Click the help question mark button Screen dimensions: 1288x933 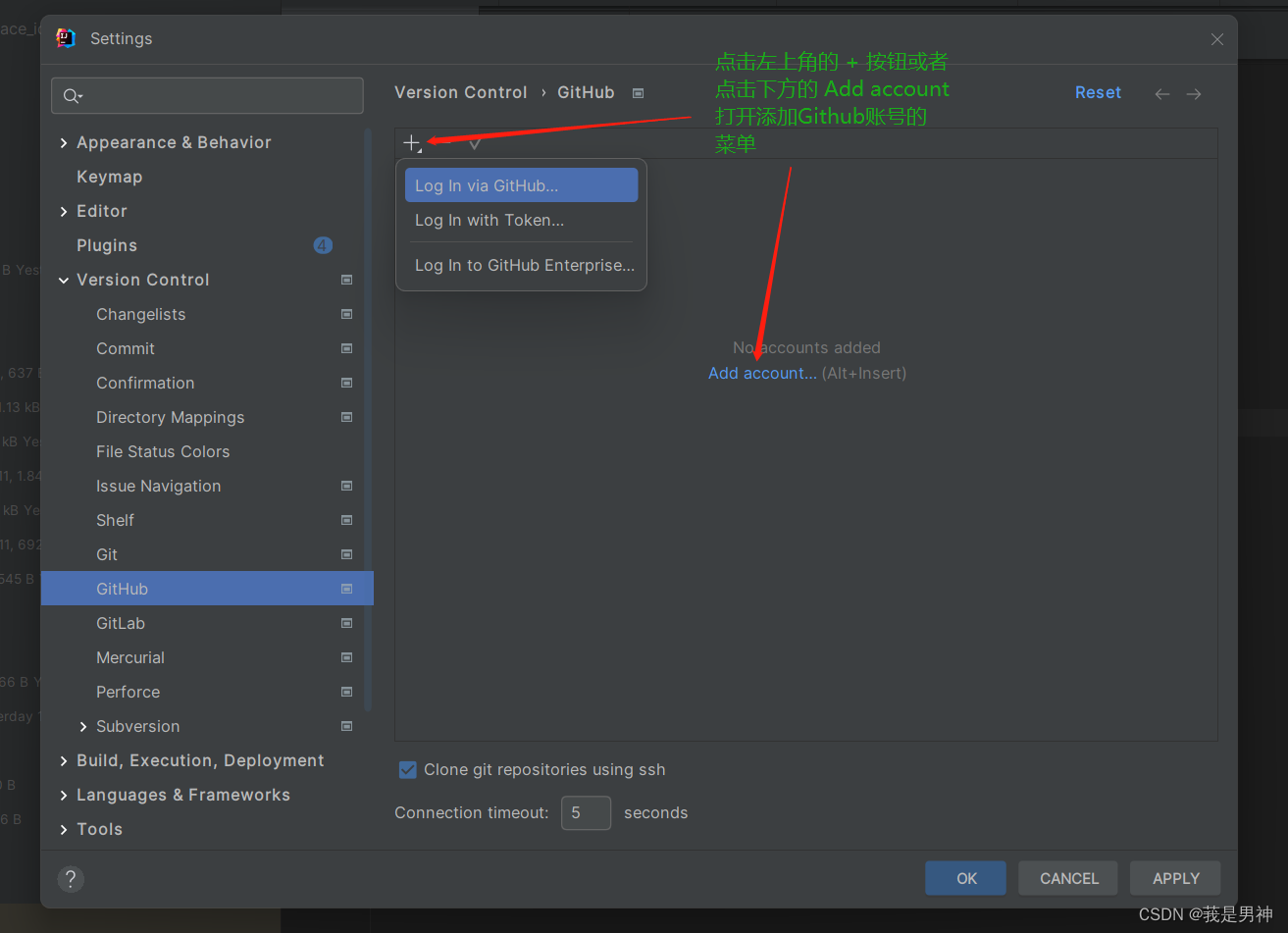(71, 879)
